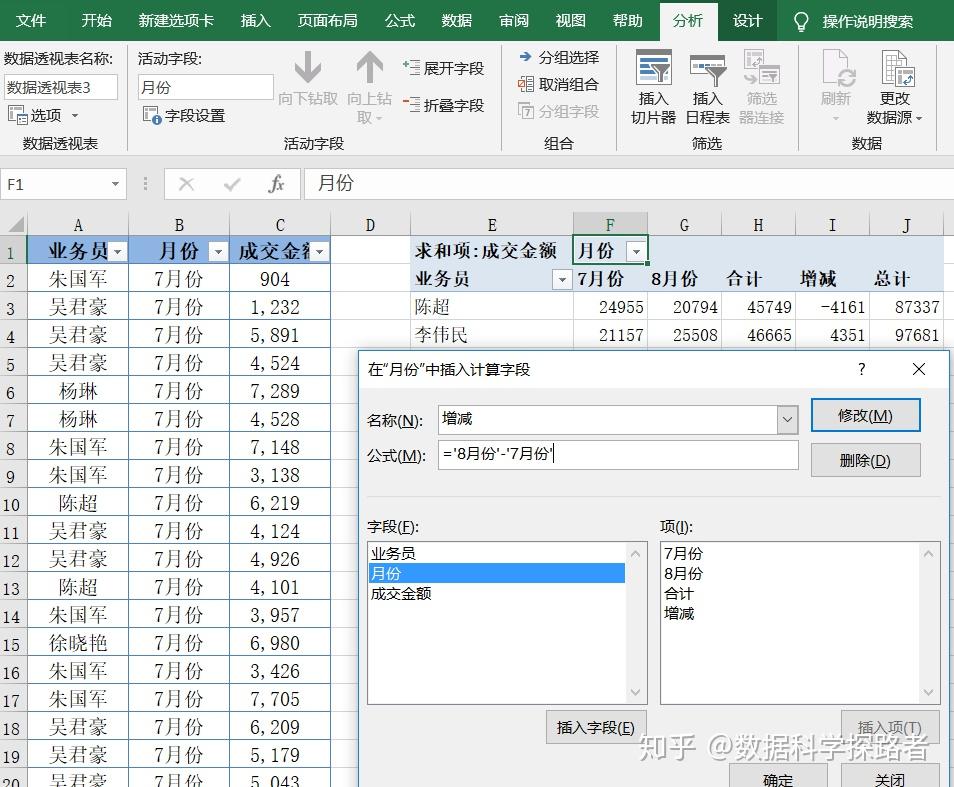
Task: Click the 插入字段(E) Insert Field button
Action: pos(596,727)
